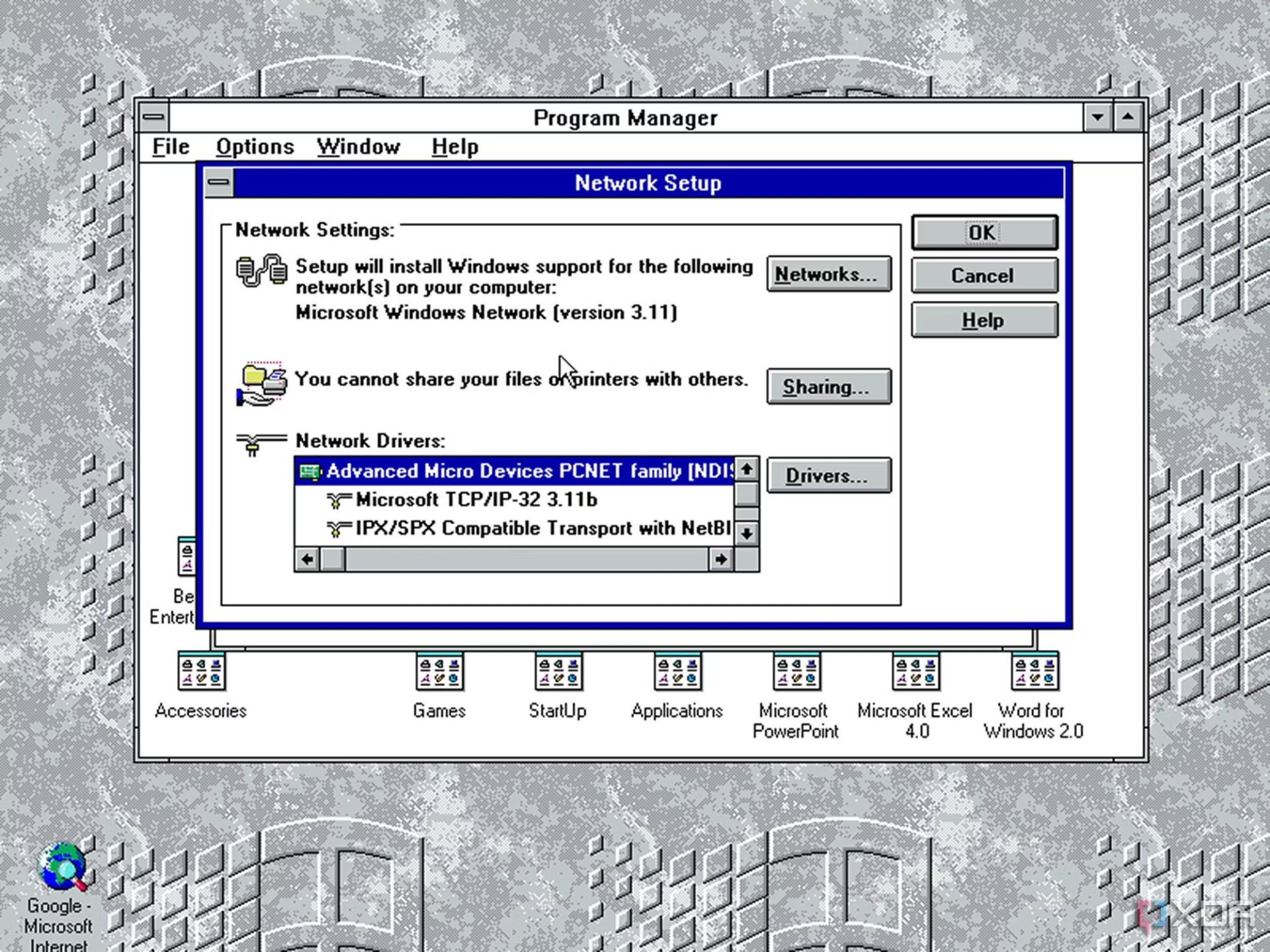The width and height of the screenshot is (1270, 952).
Task: Click the Help button in Network Setup
Action: coord(984,320)
